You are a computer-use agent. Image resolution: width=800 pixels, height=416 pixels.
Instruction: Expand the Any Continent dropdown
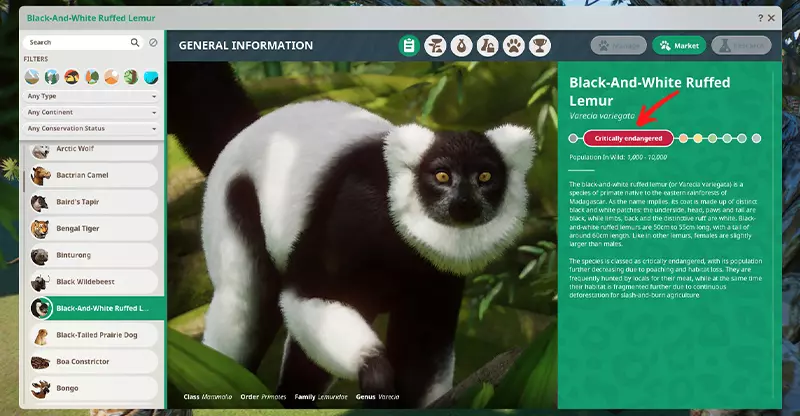pos(91,112)
